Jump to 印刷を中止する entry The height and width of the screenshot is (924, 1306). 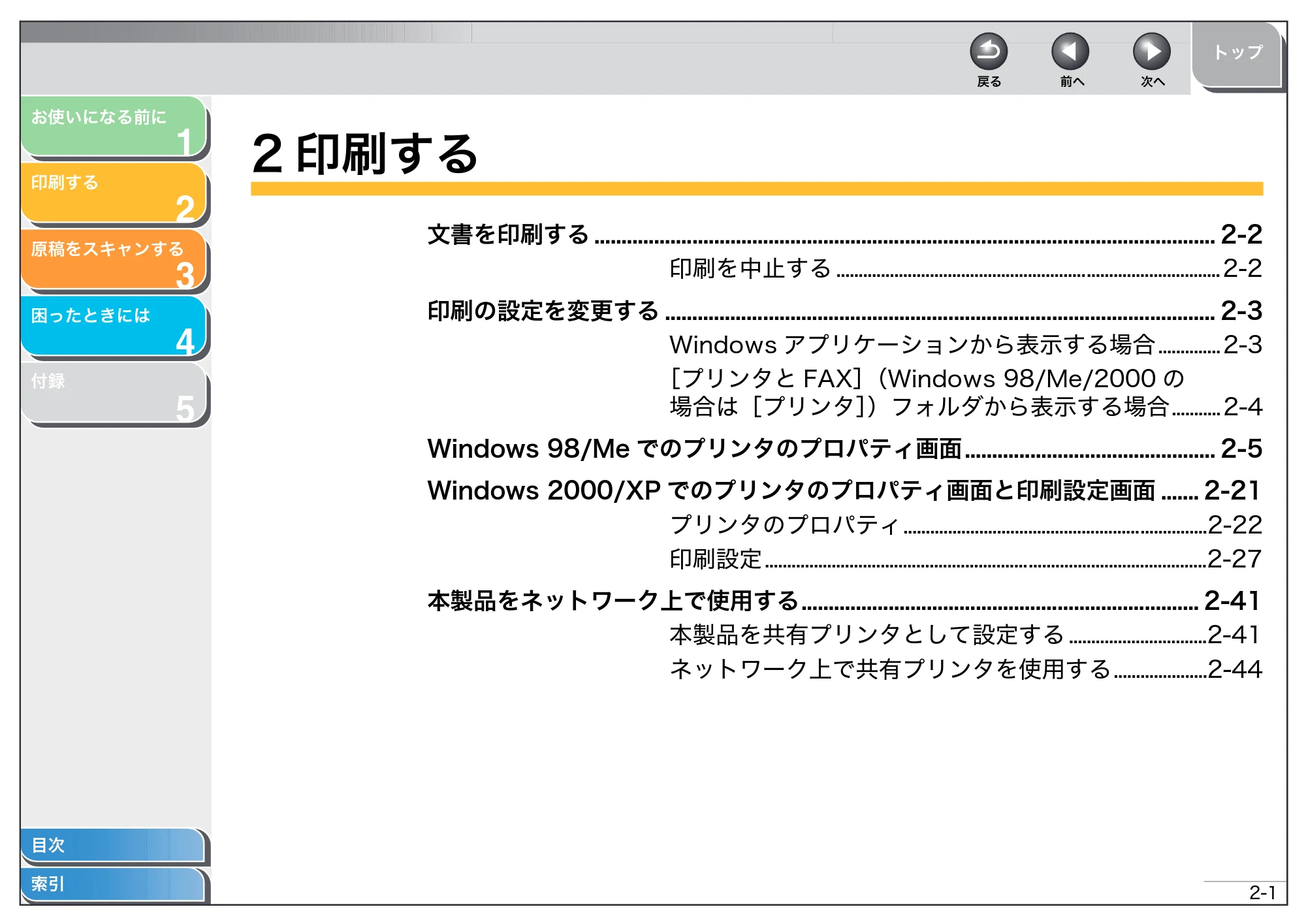coord(965,268)
